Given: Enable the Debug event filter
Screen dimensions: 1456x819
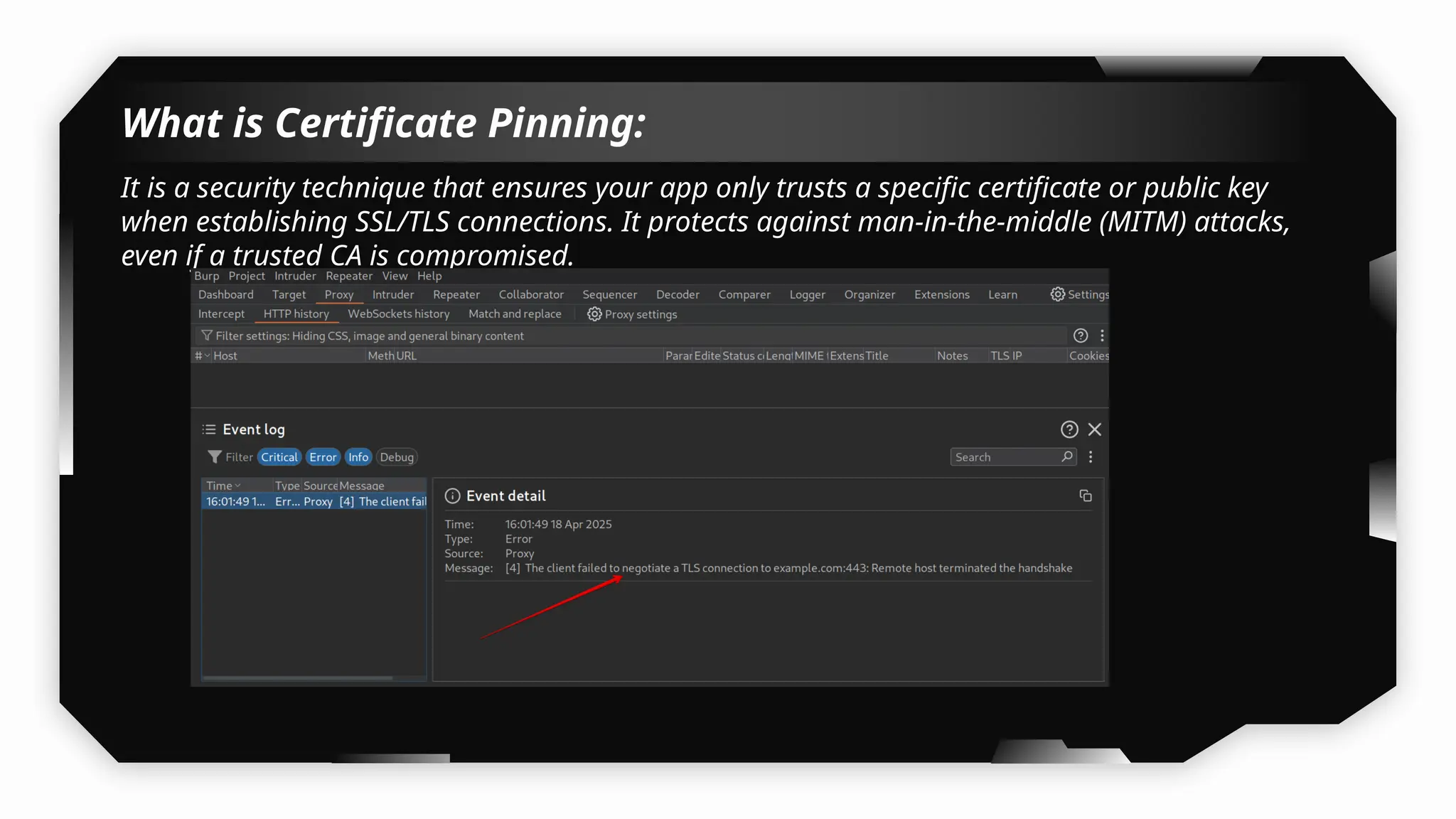Looking at the screenshot, I should (x=397, y=457).
